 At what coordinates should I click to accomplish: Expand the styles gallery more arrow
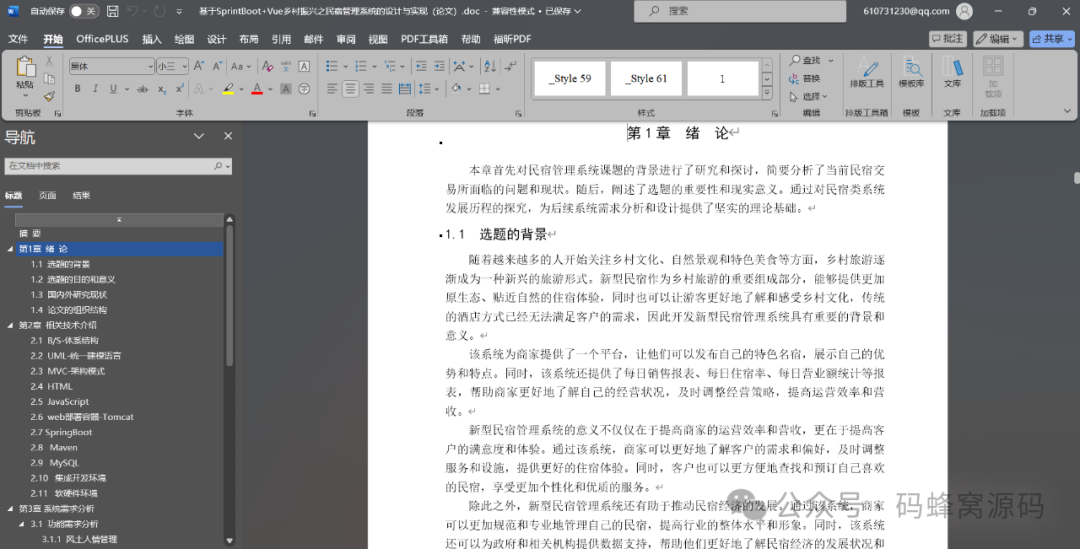tap(767, 93)
